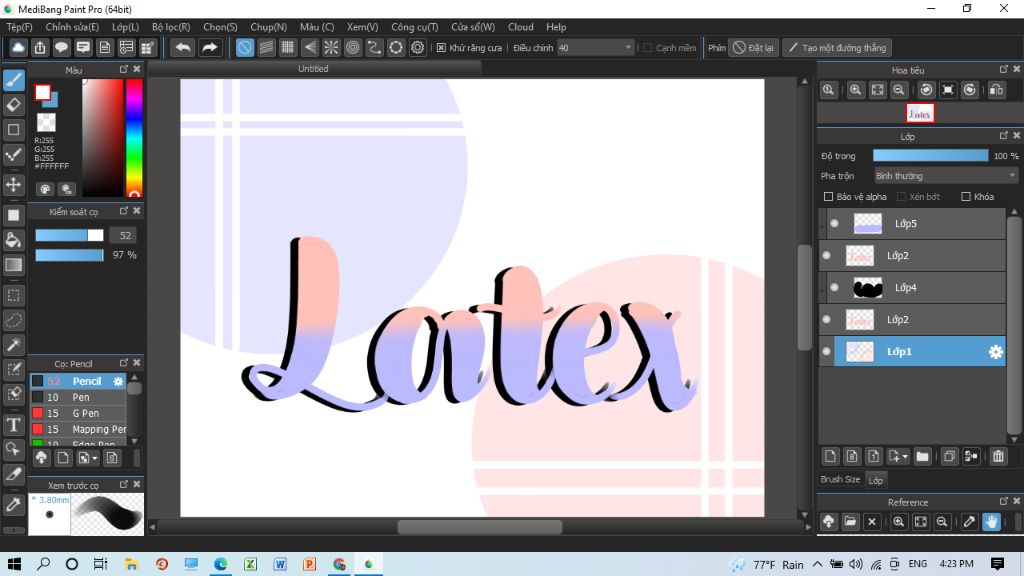Open the Lớp(L) menu
Image resolution: width=1024 pixels, height=576 pixels.
point(125,27)
